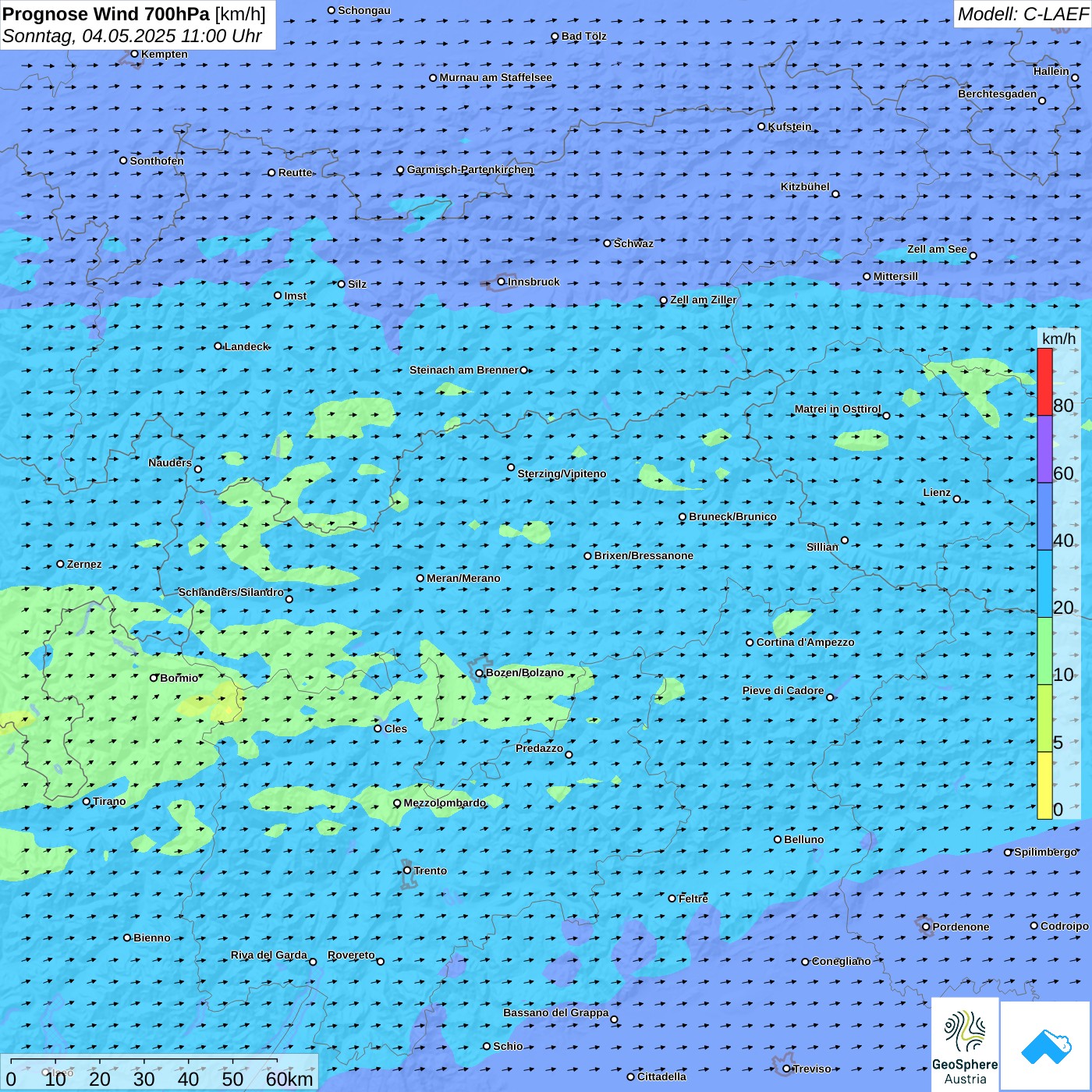Image resolution: width=1092 pixels, height=1092 pixels.
Task: Click the 'Conegliano' label
Action: tap(841, 961)
